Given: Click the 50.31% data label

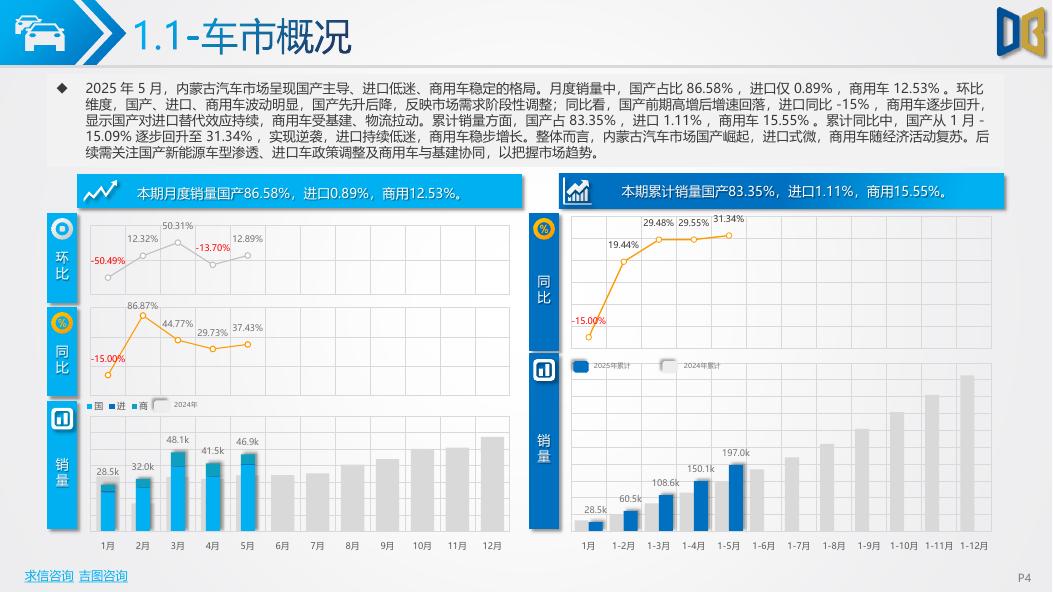Looking at the screenshot, I should pyautogui.click(x=177, y=226).
